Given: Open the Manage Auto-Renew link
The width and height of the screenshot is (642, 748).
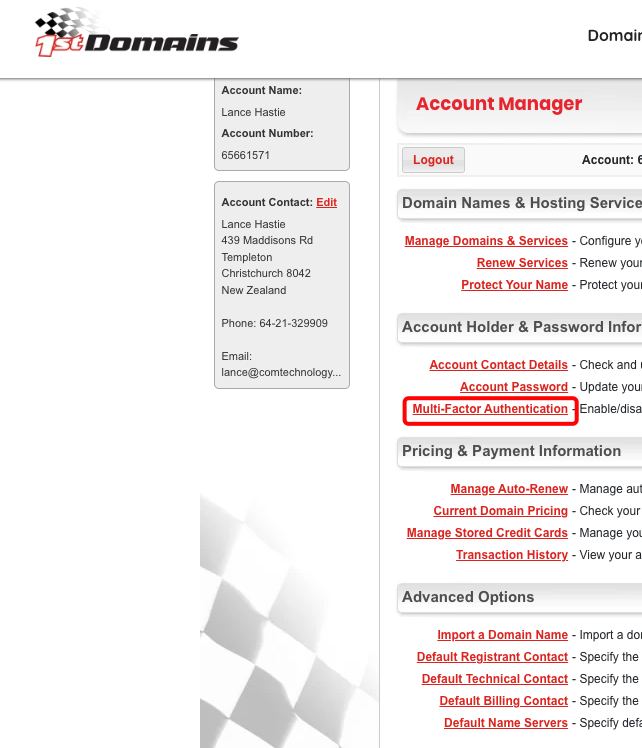Looking at the screenshot, I should (x=509, y=489).
